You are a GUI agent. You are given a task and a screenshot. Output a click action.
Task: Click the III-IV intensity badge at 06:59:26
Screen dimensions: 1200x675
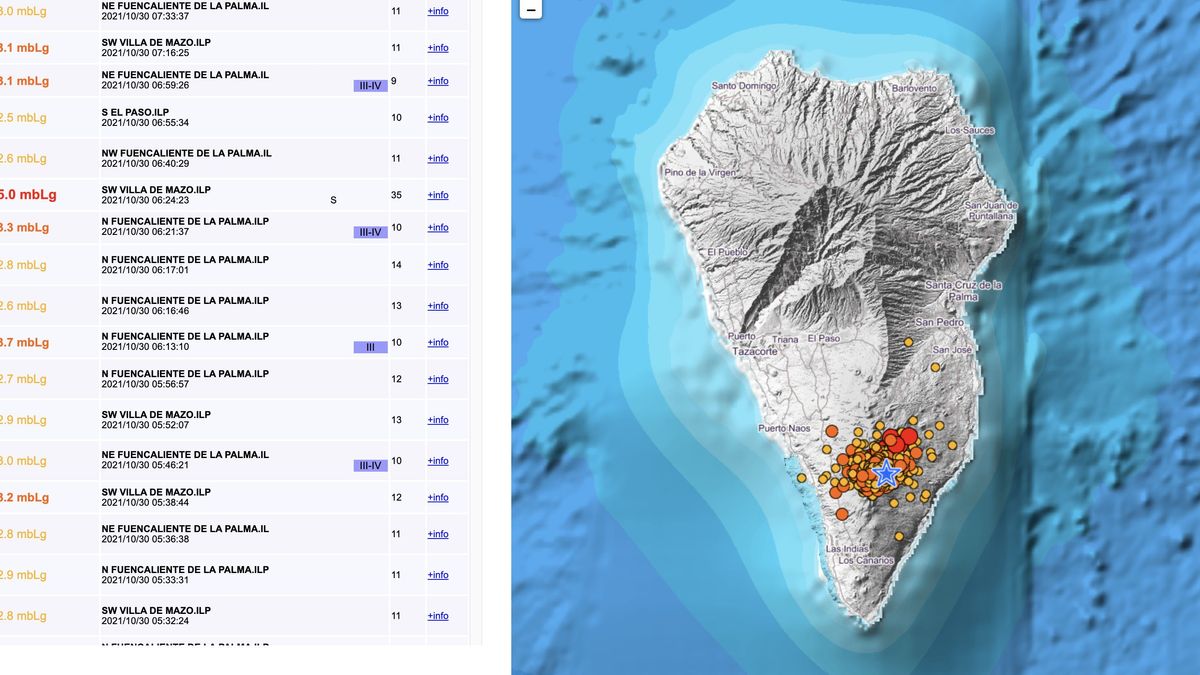pyautogui.click(x=370, y=86)
